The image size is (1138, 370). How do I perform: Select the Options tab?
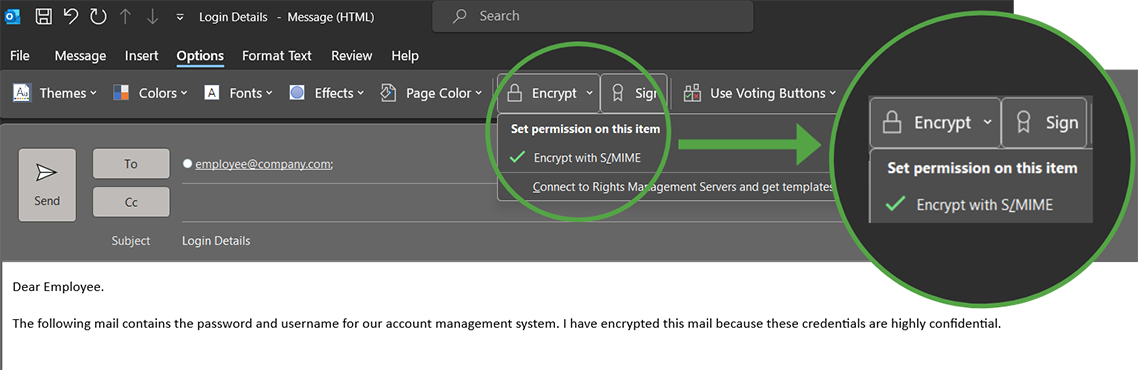click(200, 56)
